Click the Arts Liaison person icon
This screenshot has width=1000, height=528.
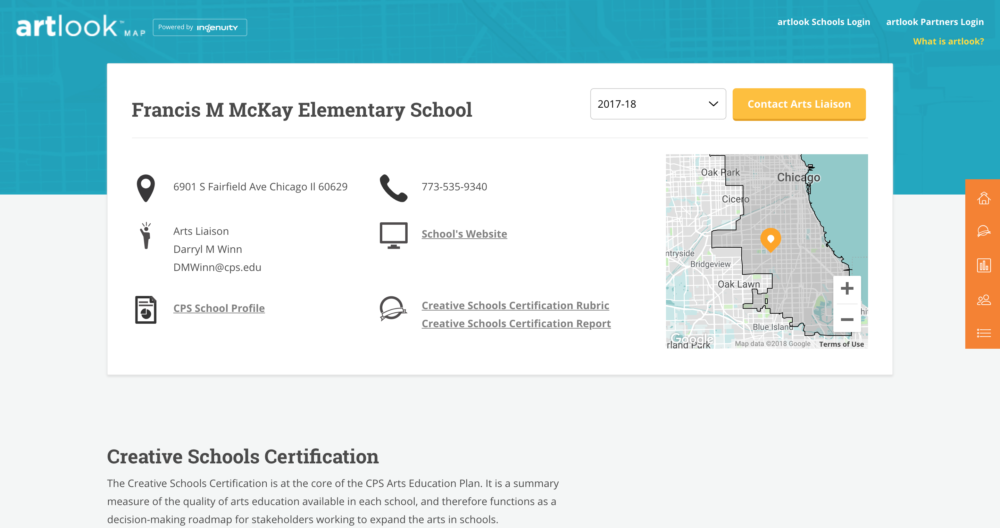(146, 235)
